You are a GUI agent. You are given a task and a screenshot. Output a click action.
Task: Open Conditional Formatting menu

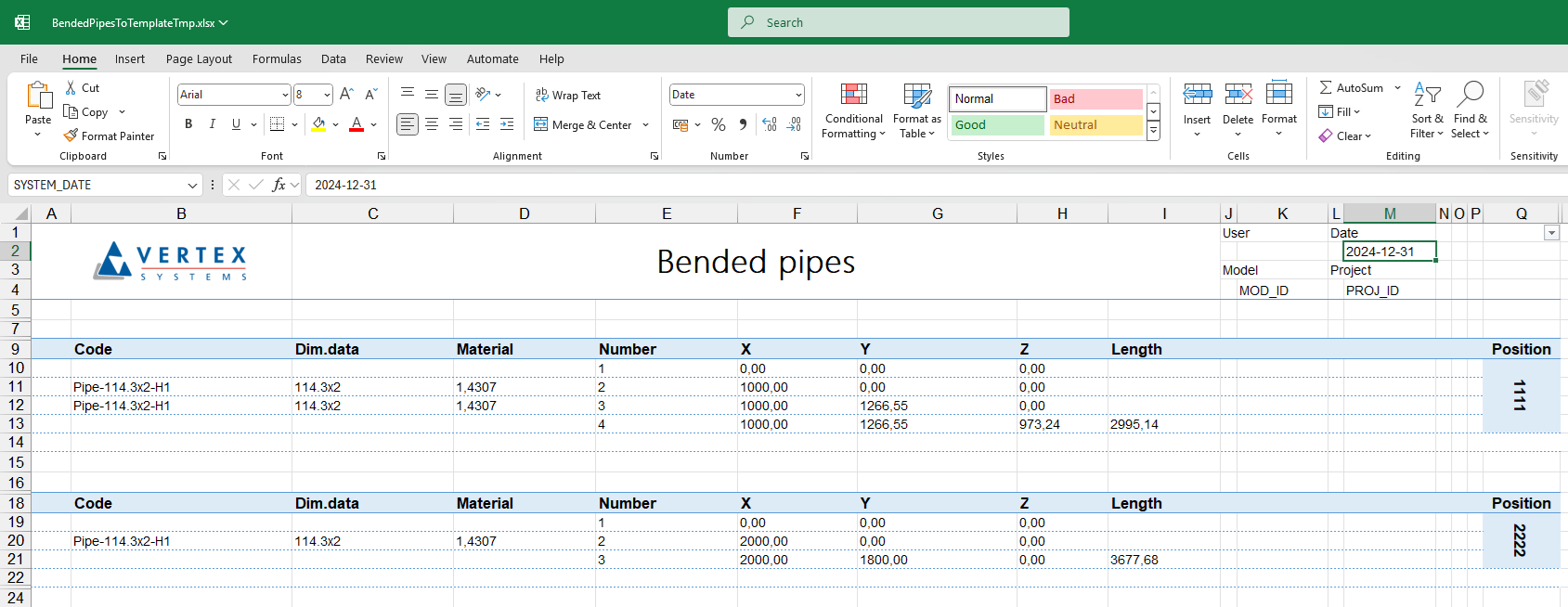pos(853,111)
